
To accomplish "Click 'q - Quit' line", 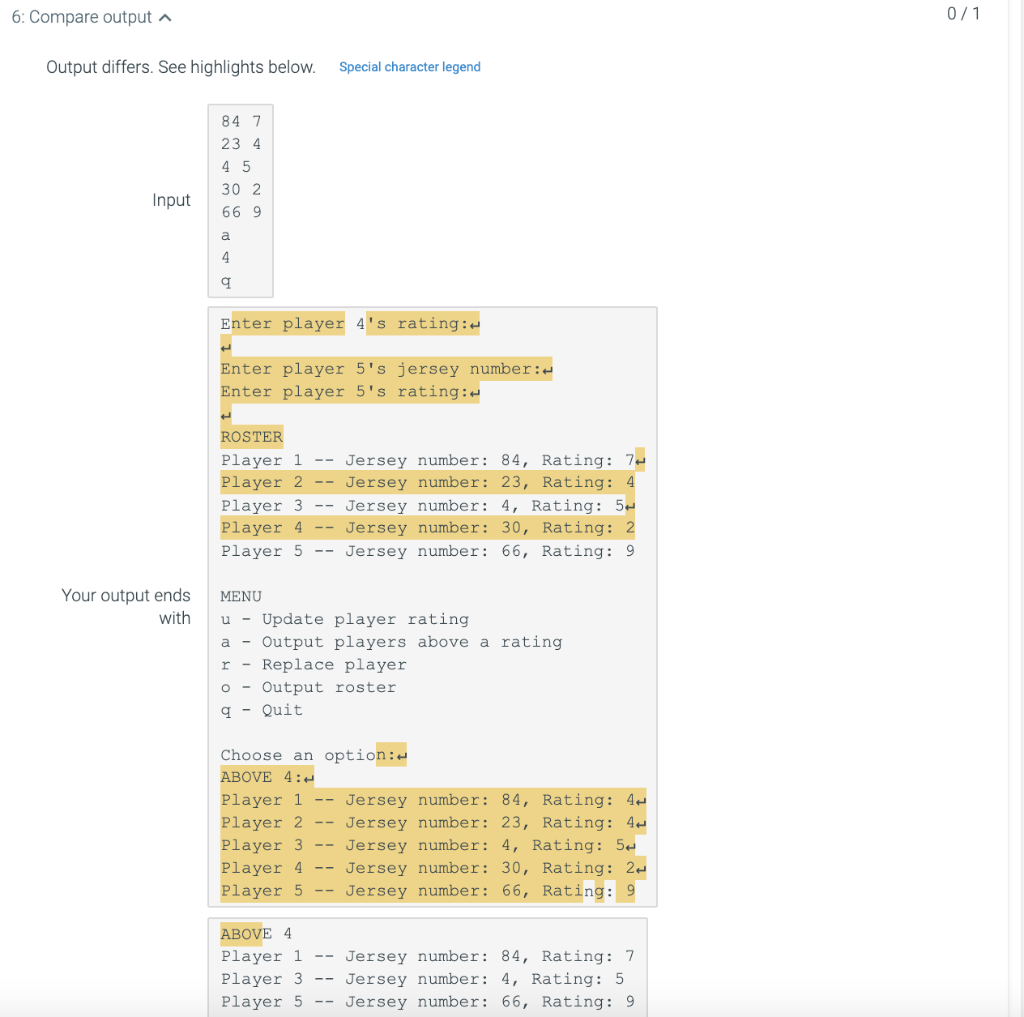I will coord(262,710).
